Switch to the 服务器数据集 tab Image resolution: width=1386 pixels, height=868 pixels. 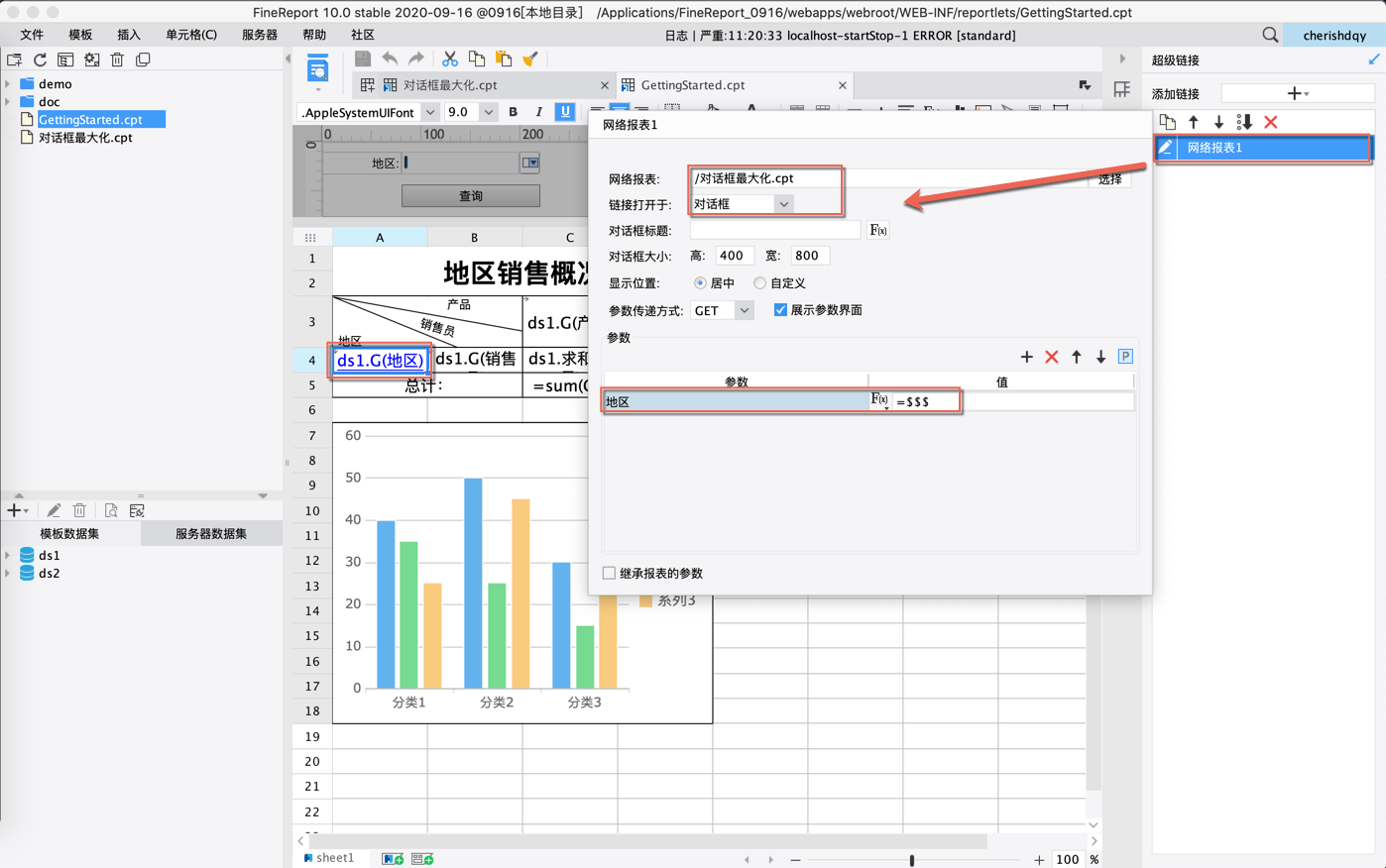[211, 534]
